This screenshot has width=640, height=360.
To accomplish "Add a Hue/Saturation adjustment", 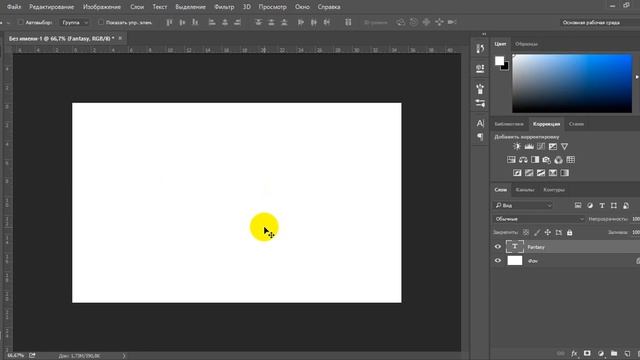I will (511, 160).
